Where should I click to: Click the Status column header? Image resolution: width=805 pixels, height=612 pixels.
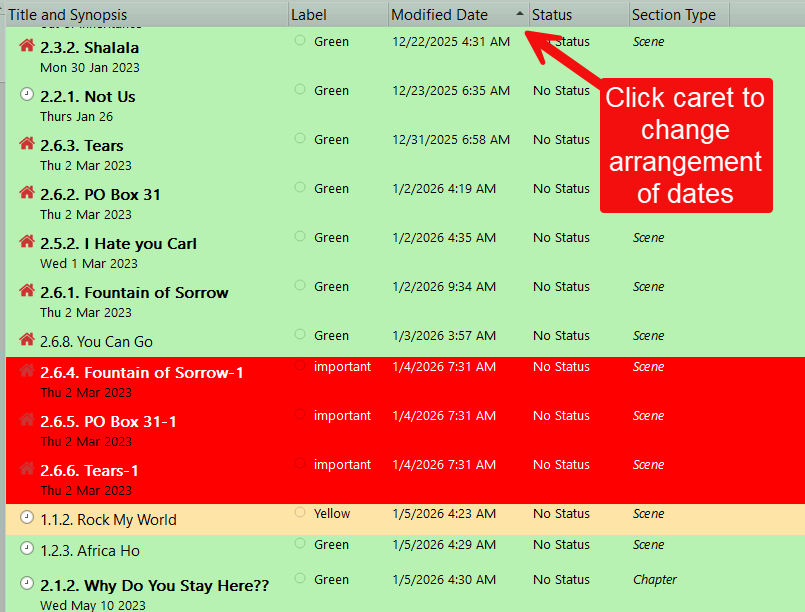[552, 15]
